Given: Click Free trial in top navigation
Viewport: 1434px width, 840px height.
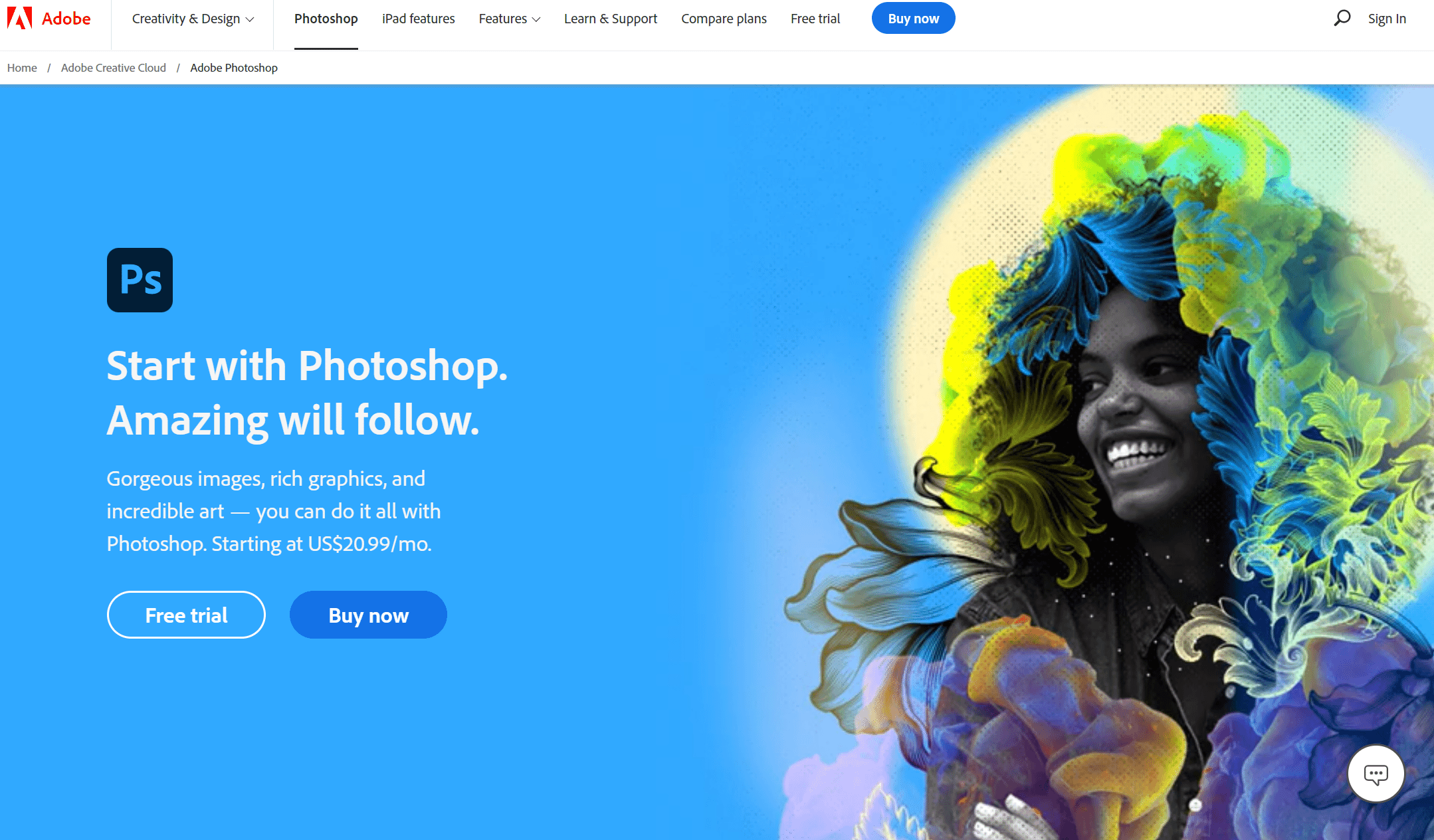Looking at the screenshot, I should [x=815, y=19].
